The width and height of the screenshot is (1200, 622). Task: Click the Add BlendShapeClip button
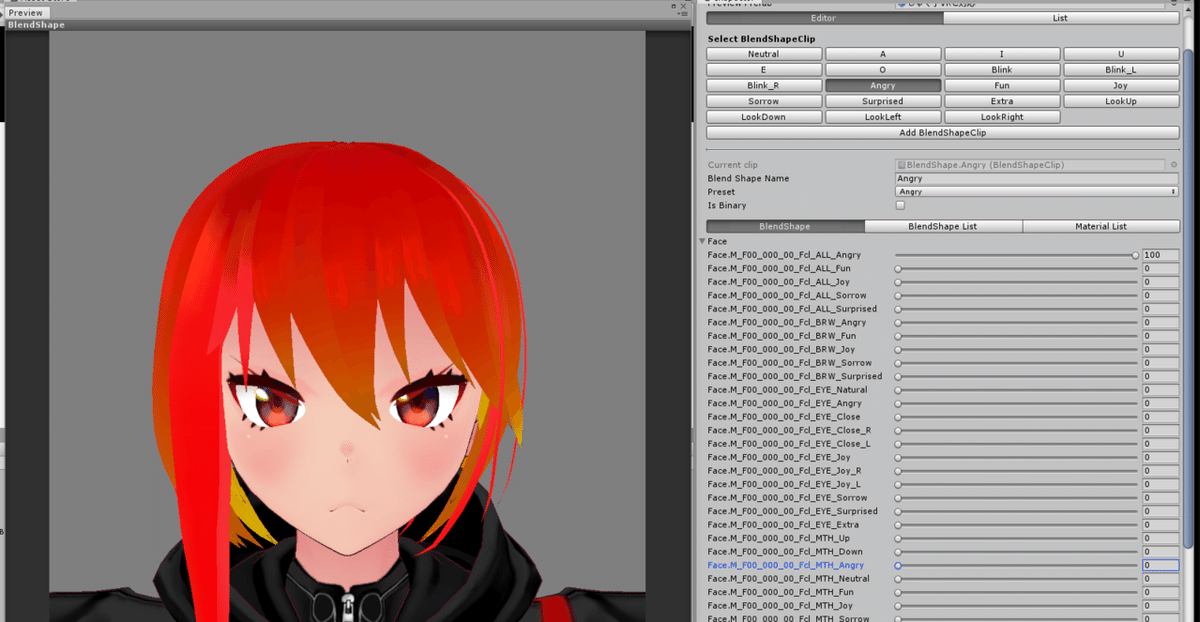pos(942,132)
